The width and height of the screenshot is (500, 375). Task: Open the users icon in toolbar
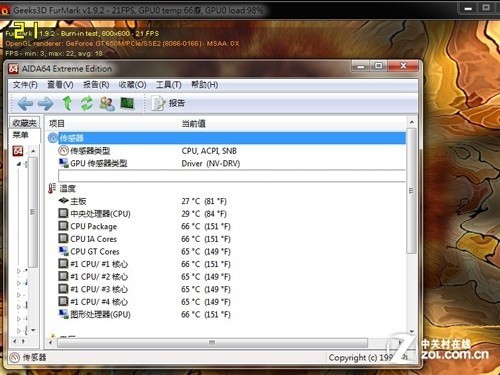tap(107, 104)
